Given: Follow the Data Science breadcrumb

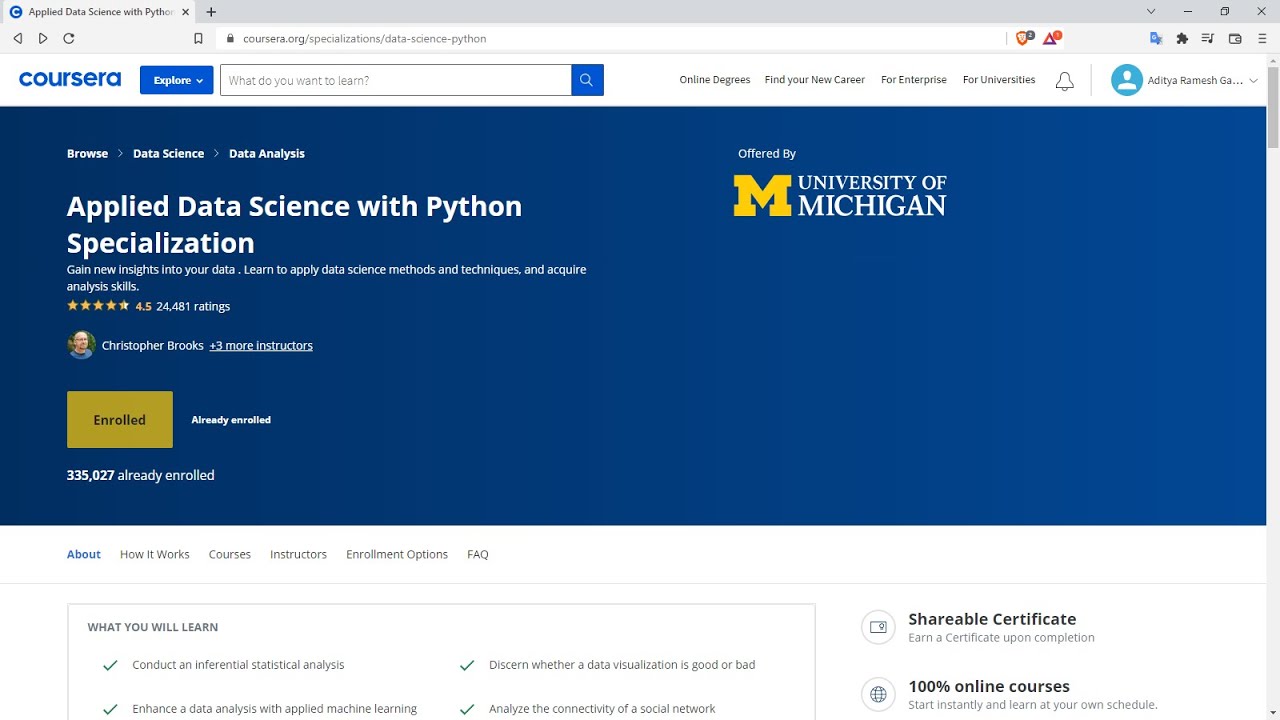Looking at the screenshot, I should 168,153.
